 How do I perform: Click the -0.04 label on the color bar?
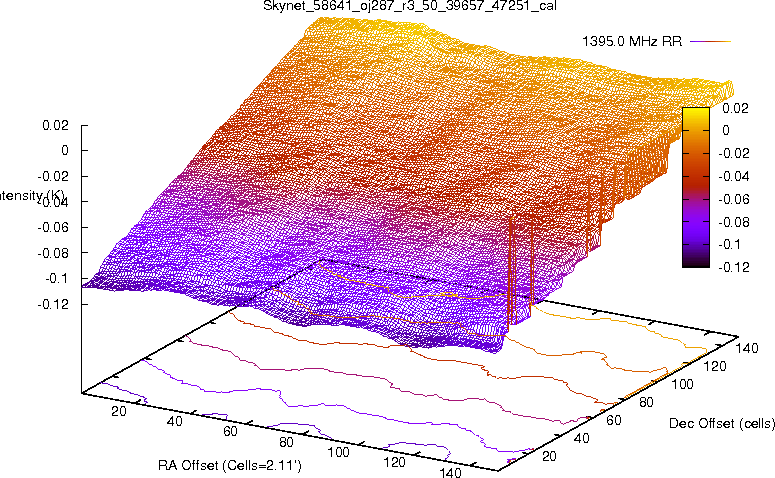pyautogui.click(x=733, y=176)
